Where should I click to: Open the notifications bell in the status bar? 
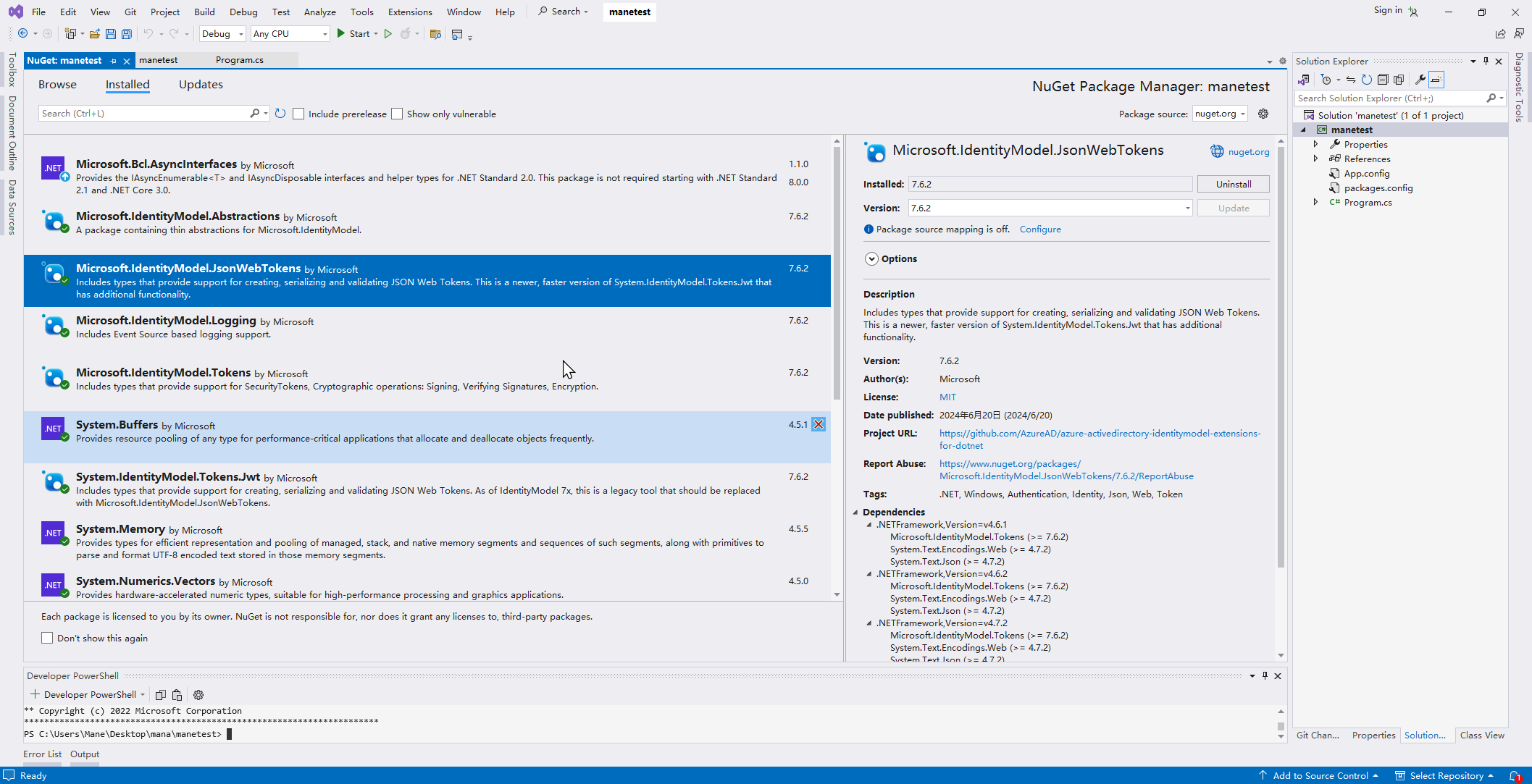tap(1515, 775)
